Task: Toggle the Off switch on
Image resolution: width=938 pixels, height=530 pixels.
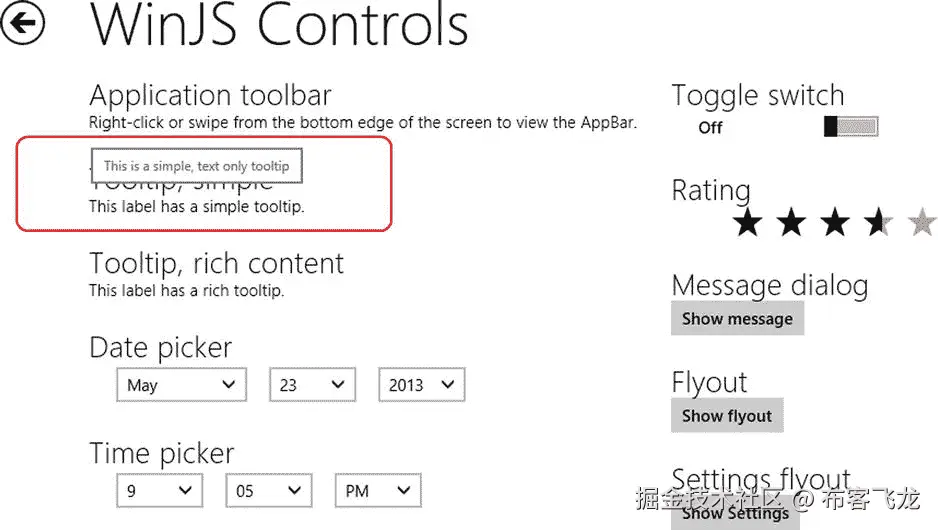Action: (850, 127)
